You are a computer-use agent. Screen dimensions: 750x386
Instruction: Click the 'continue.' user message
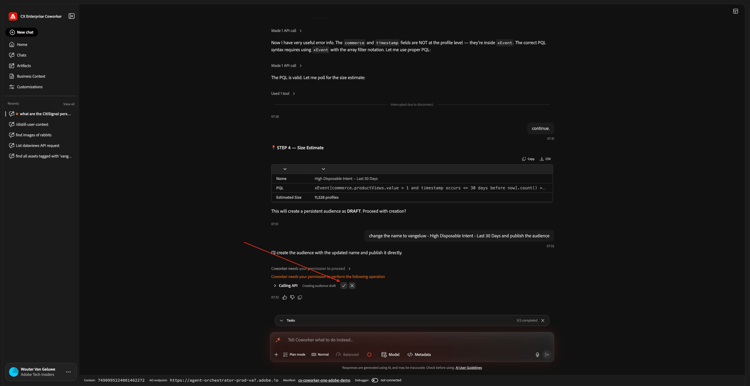tap(541, 128)
